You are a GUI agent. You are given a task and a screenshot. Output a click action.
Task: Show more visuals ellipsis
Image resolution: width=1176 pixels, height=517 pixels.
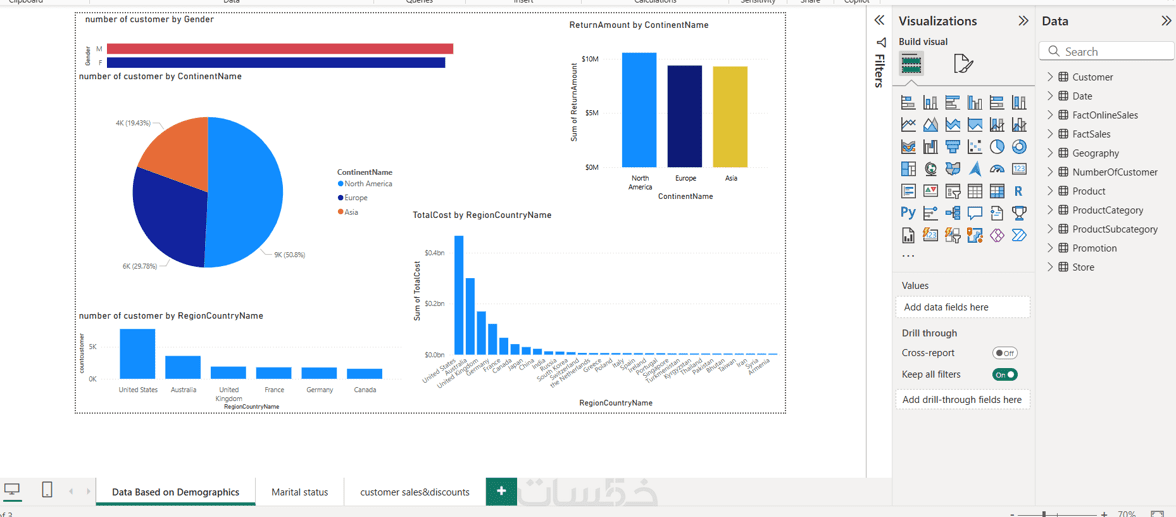[x=908, y=256]
